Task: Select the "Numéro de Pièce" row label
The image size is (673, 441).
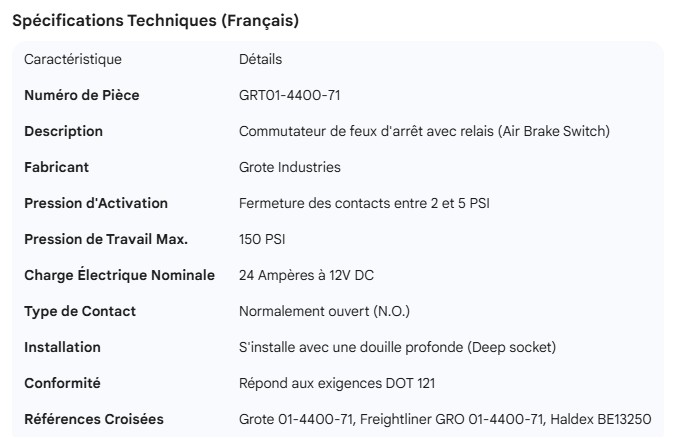Action: [x=82, y=96]
